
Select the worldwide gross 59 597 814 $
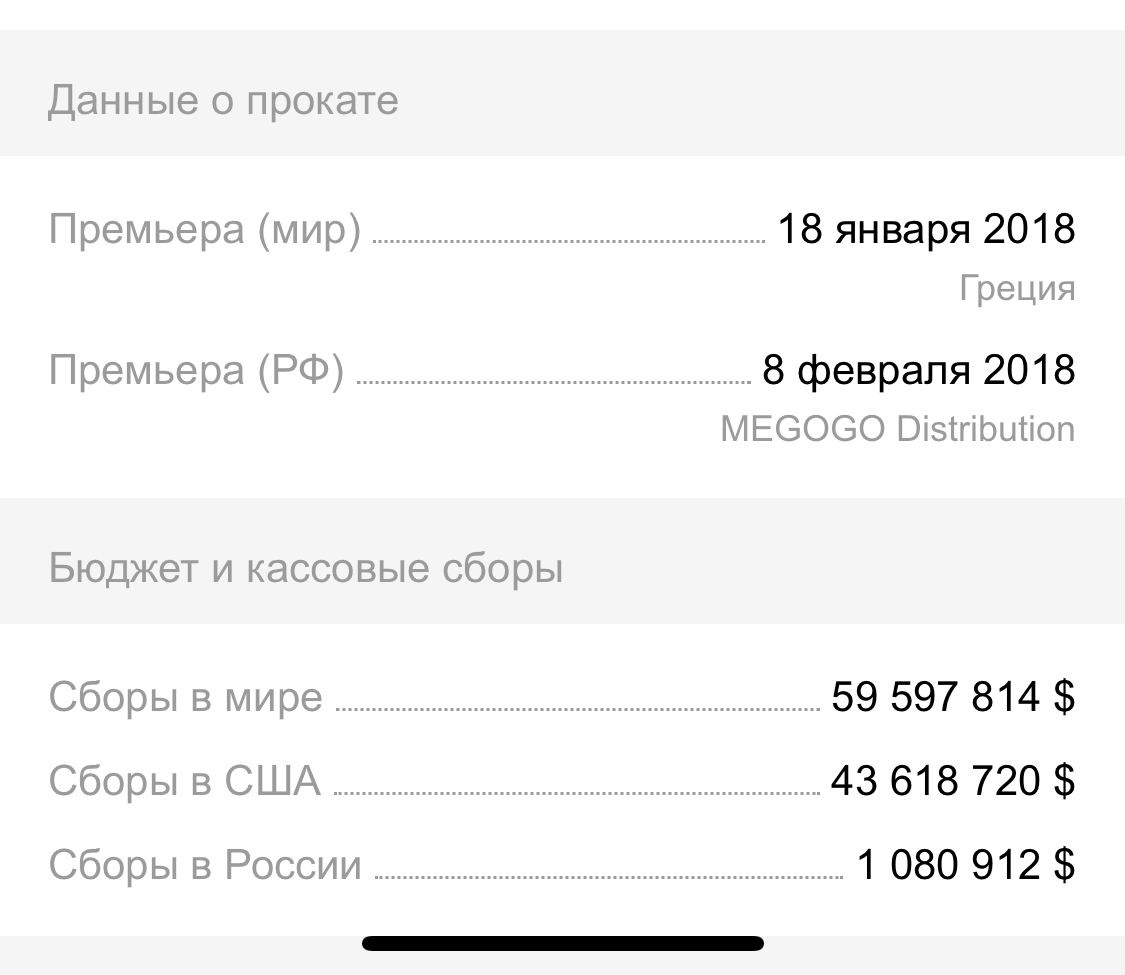pos(952,697)
